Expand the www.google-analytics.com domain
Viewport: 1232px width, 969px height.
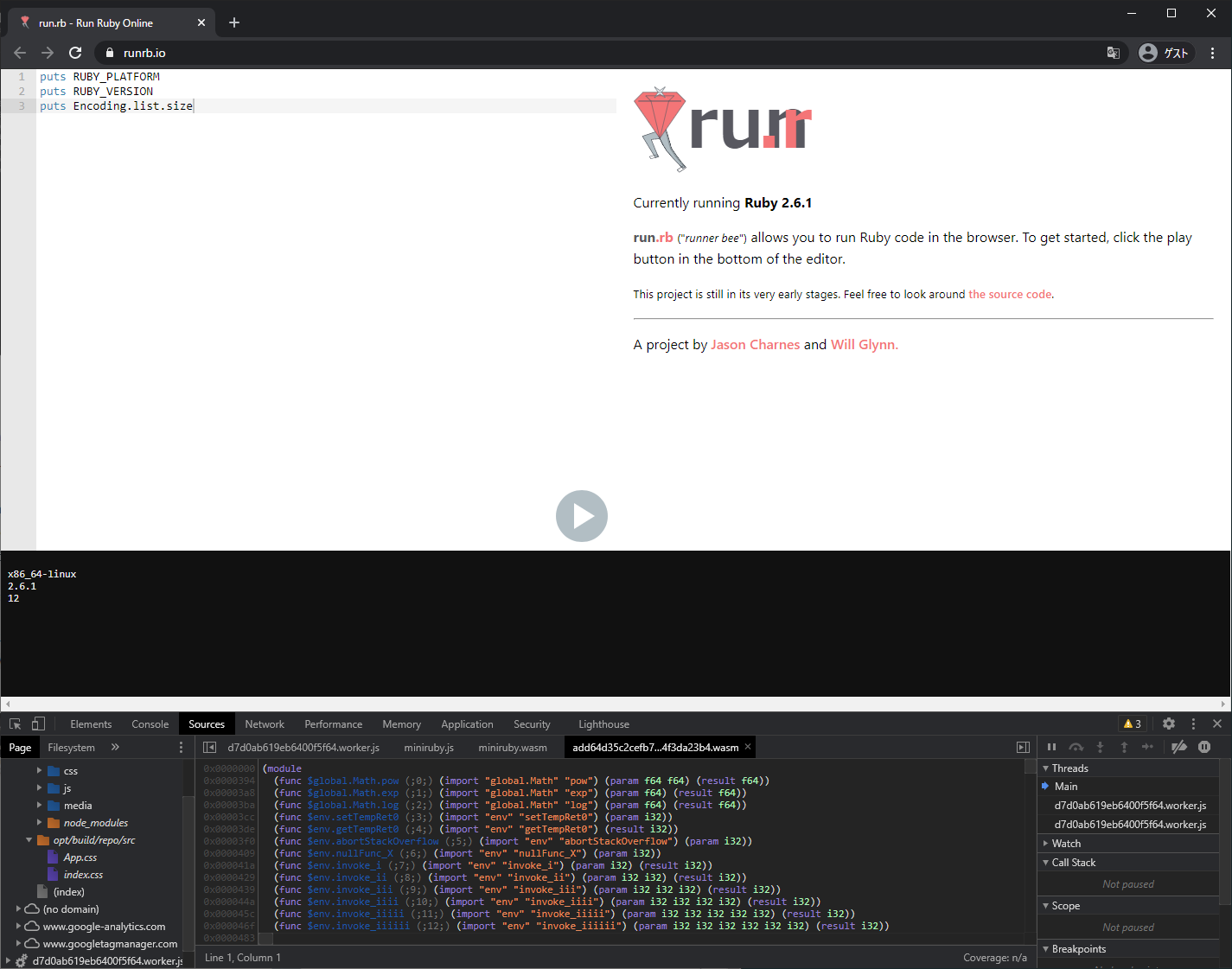(18, 926)
